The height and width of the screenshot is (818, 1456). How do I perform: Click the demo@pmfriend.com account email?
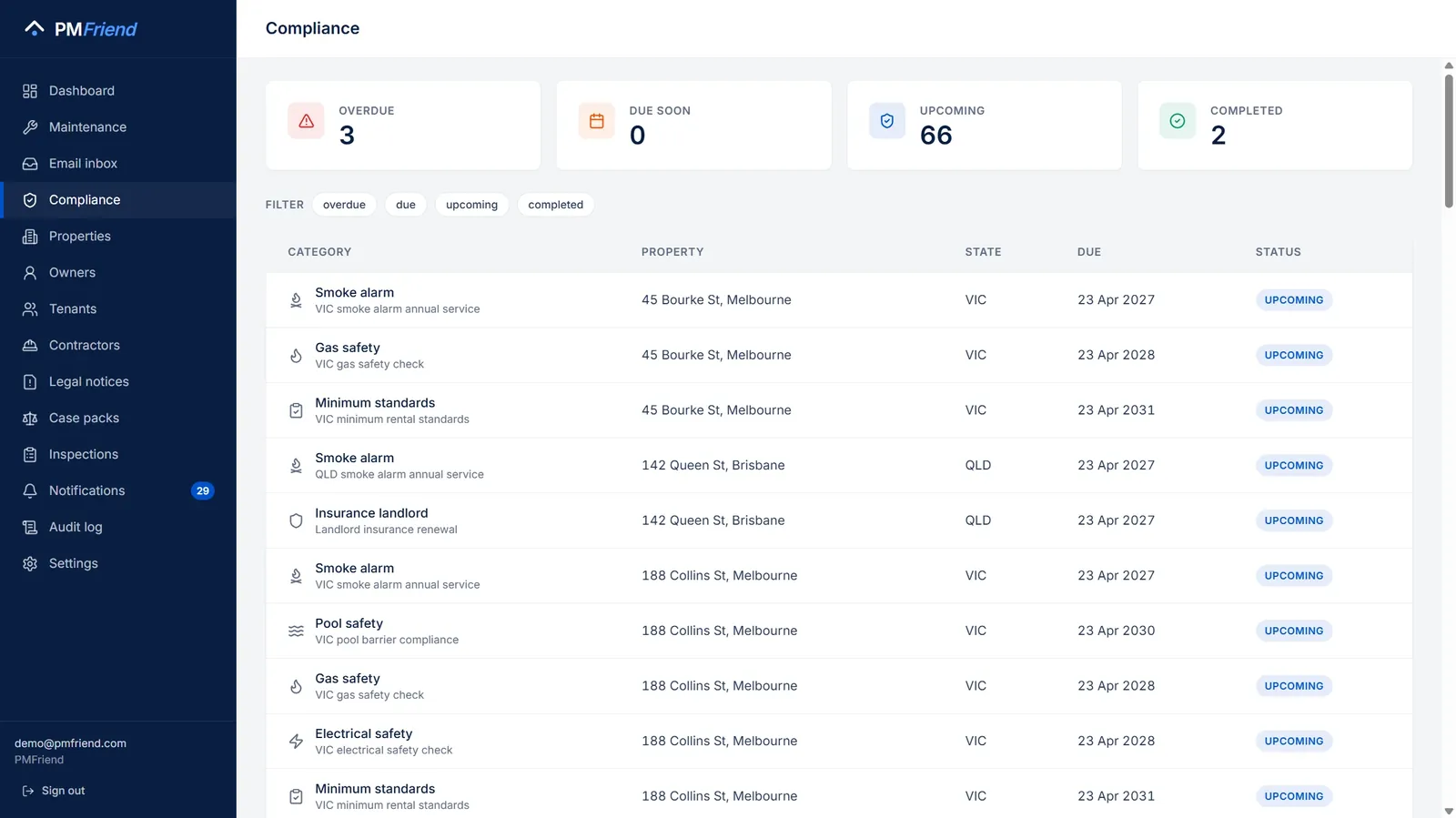pyautogui.click(x=70, y=743)
